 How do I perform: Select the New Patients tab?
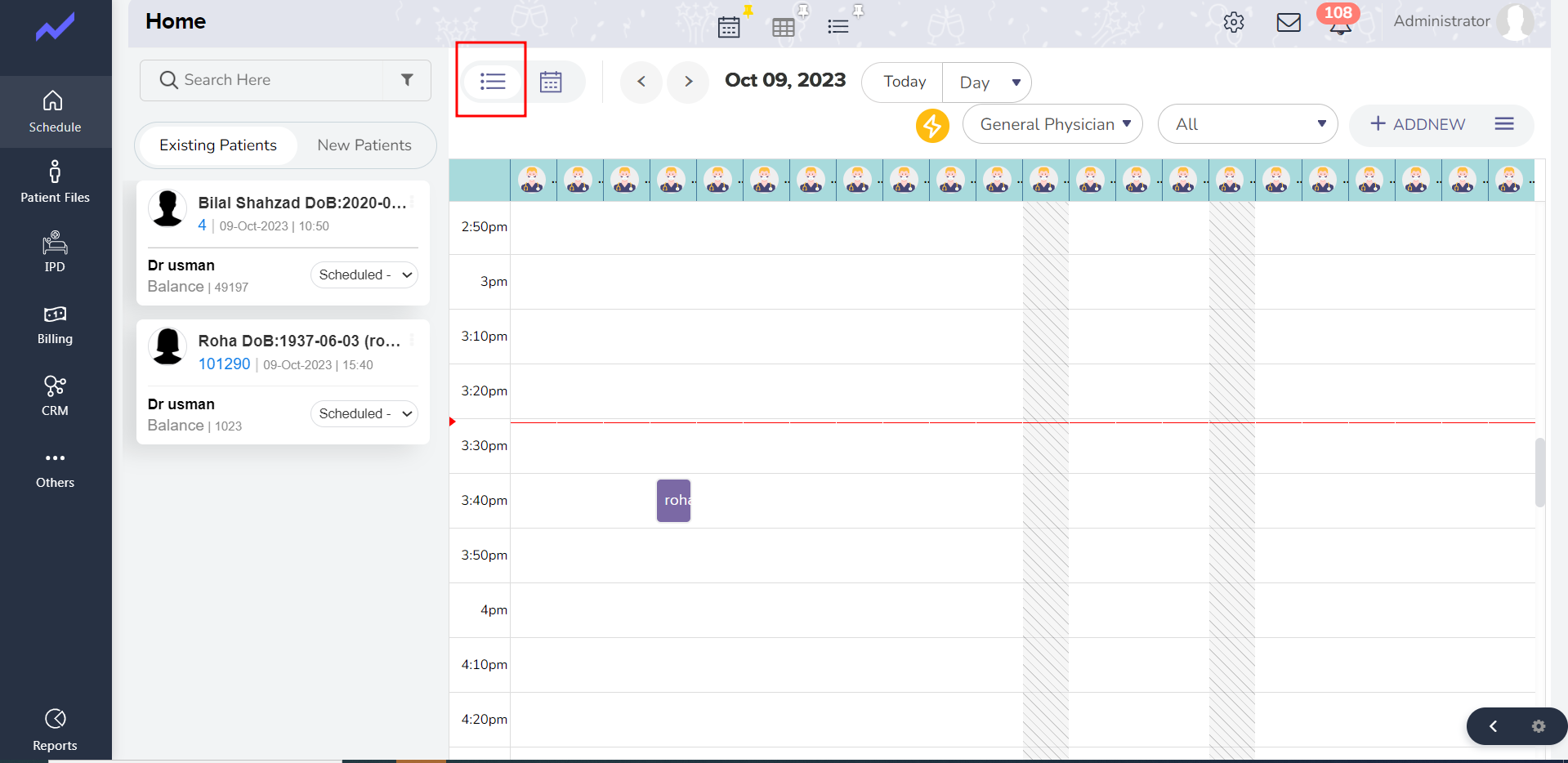(364, 145)
